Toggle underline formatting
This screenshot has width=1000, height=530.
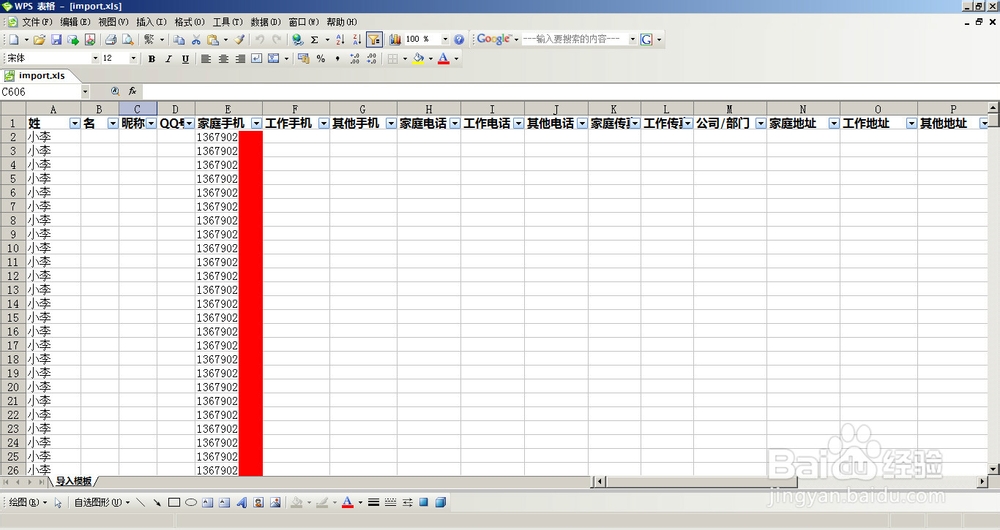[185, 59]
